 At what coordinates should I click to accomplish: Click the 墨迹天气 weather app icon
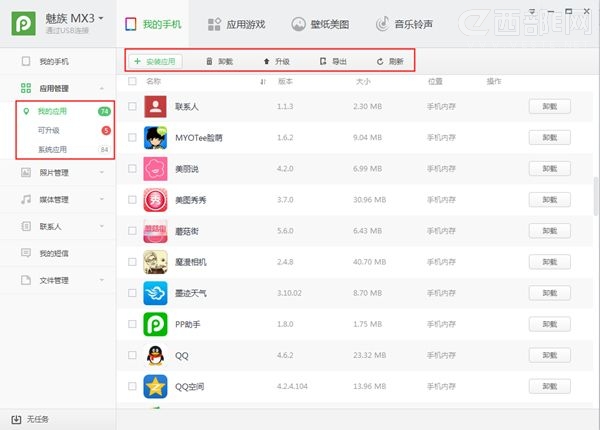click(155, 293)
